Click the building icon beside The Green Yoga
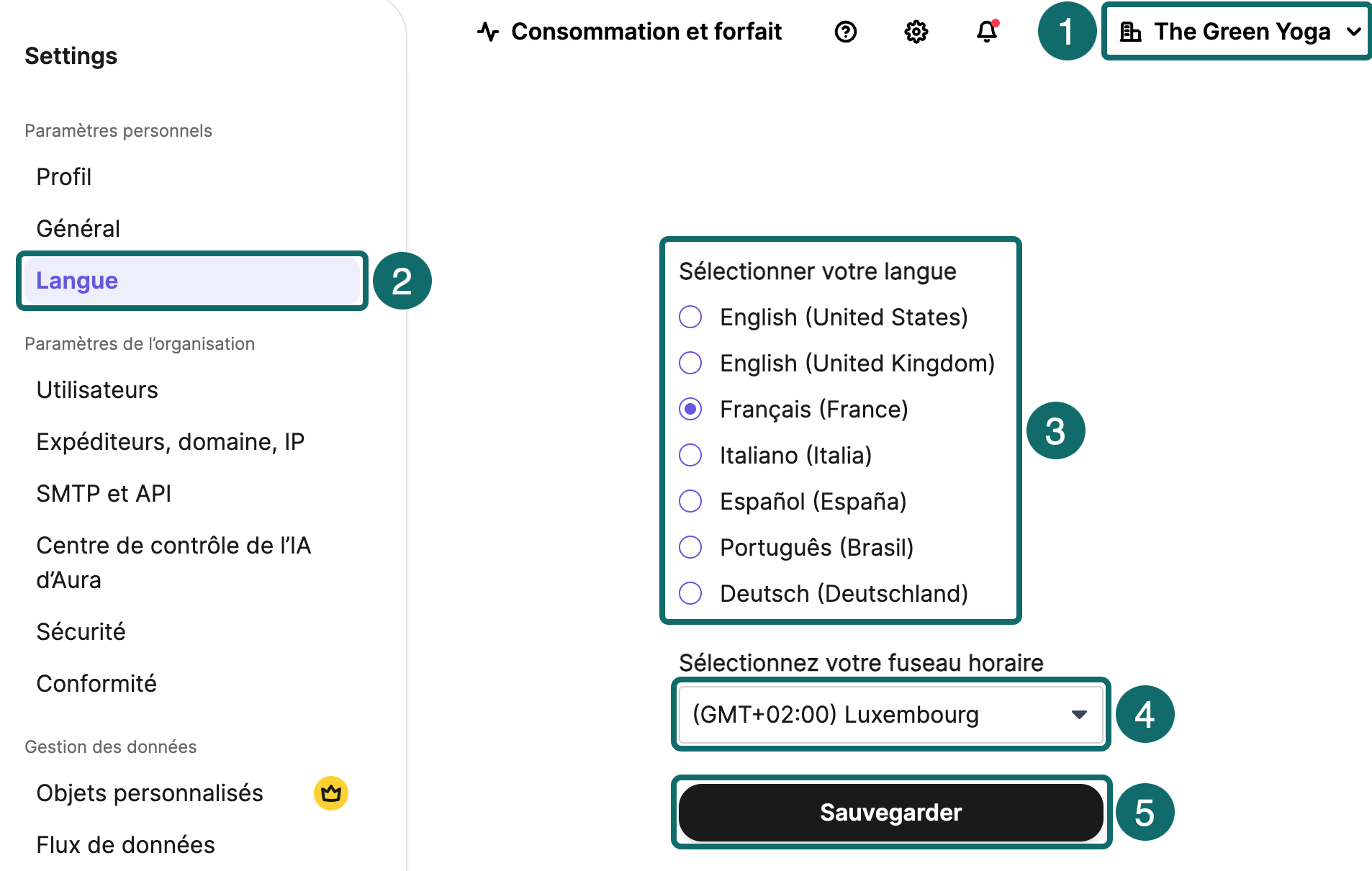Image resolution: width=1372 pixels, height=871 pixels. click(1130, 32)
